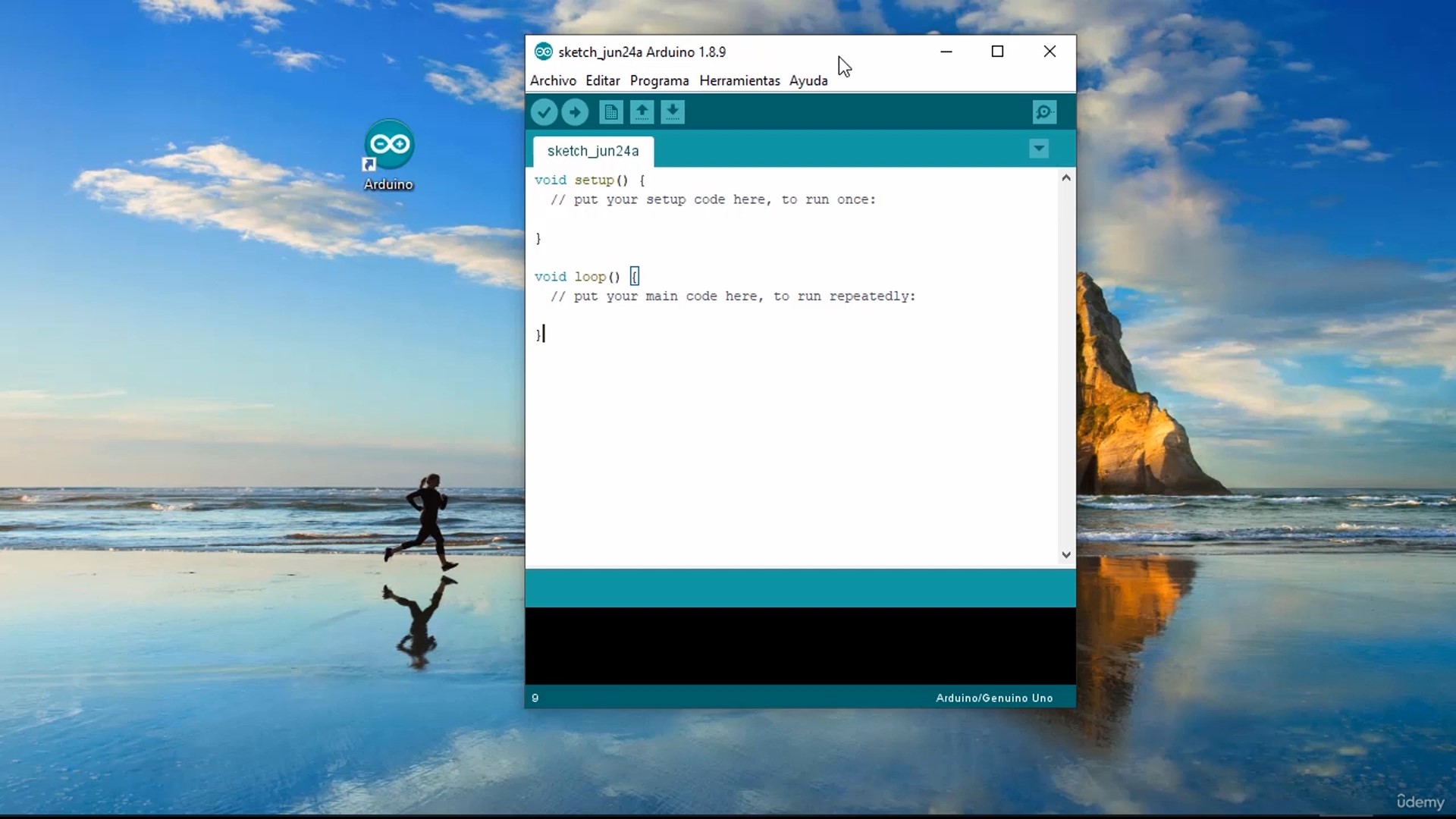Click the Upload arrow button
Screen dimensions: 1456x819
click(575, 112)
